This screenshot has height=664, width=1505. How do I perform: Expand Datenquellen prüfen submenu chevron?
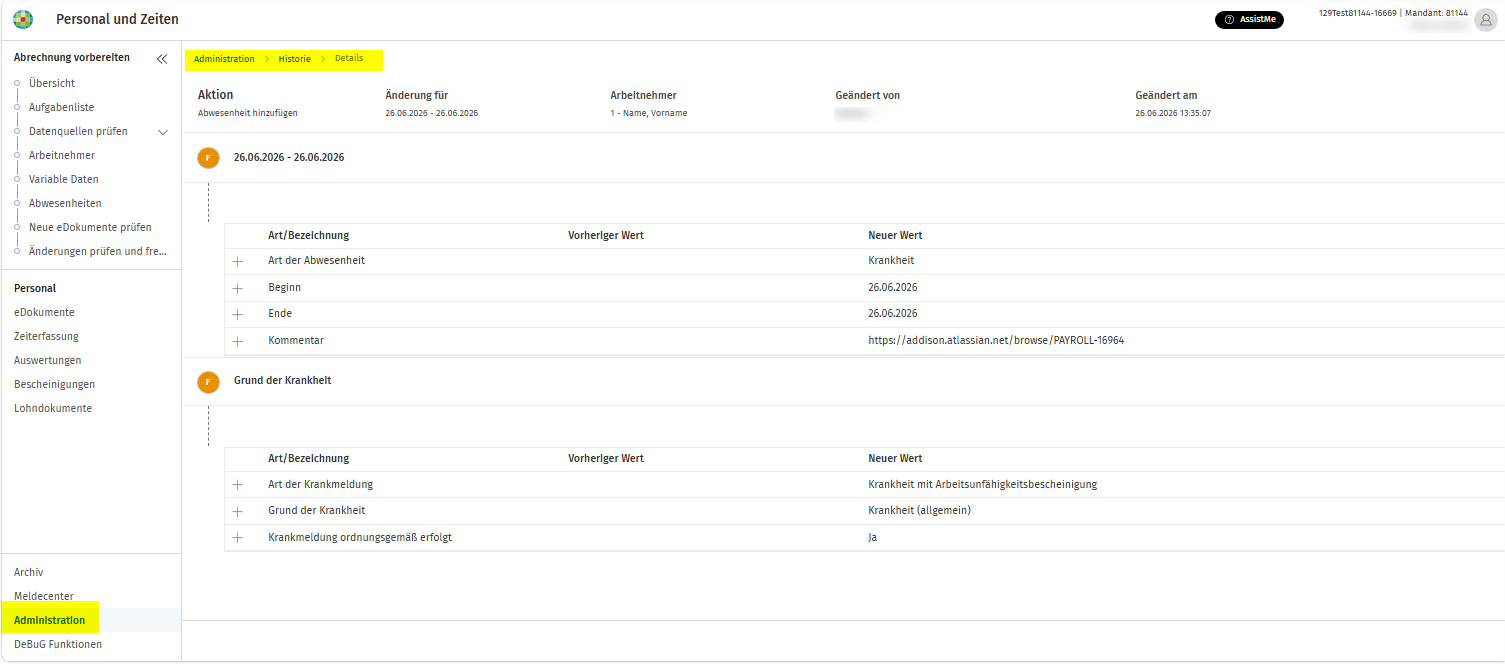[x=163, y=132]
